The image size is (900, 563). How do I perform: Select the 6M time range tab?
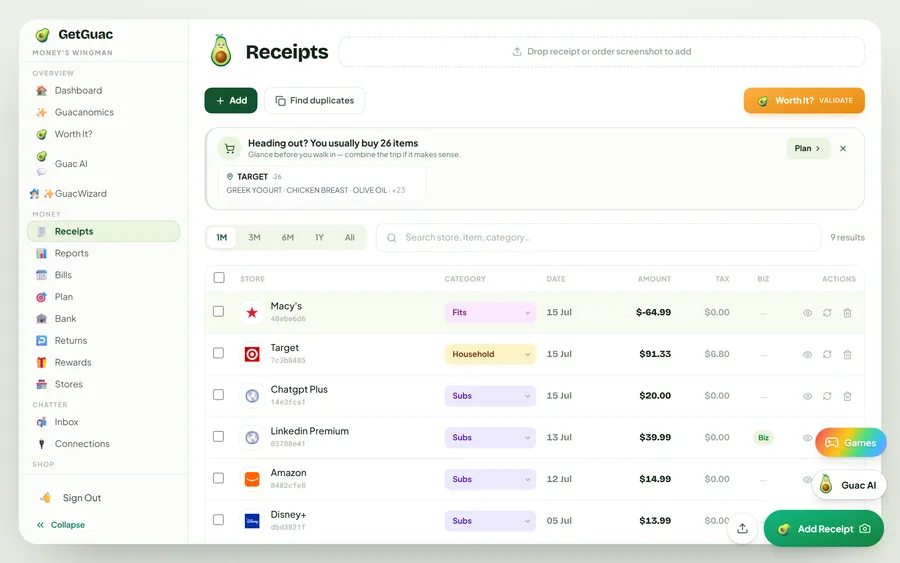[x=288, y=237]
